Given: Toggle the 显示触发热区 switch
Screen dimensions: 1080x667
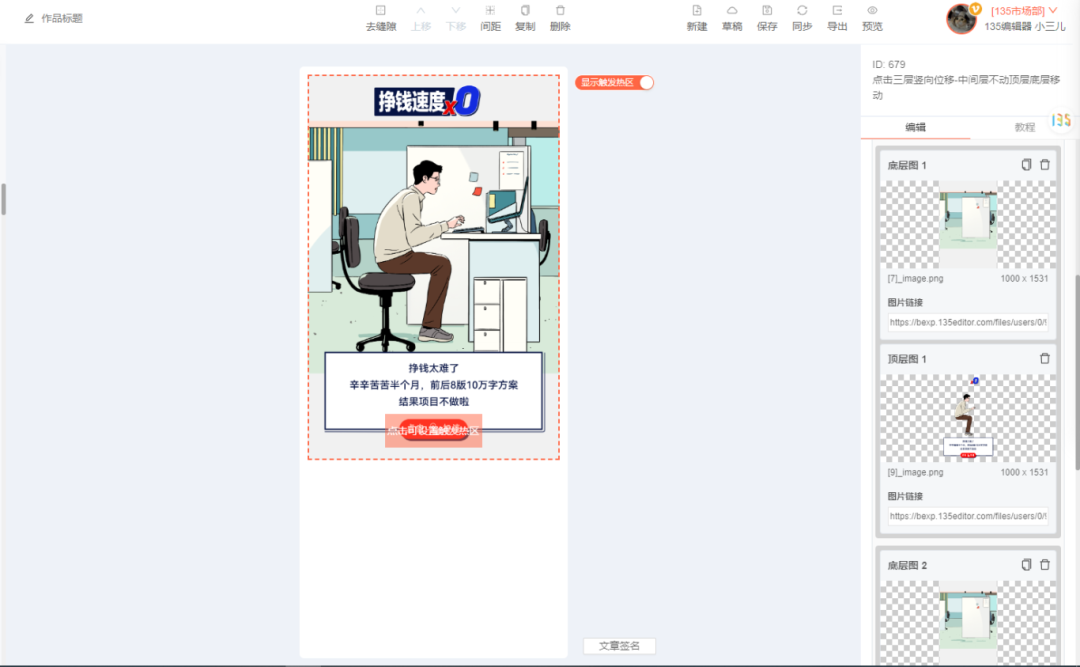Looking at the screenshot, I should point(645,83).
